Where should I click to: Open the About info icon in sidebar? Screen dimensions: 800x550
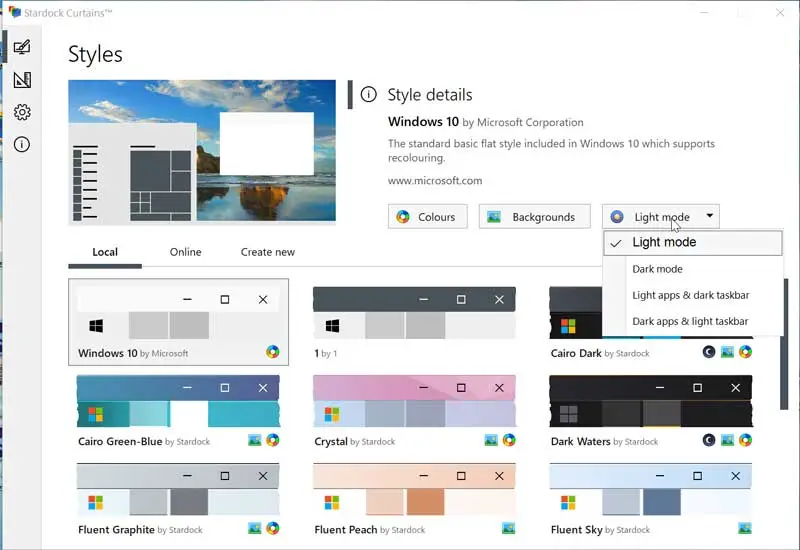click(x=22, y=144)
